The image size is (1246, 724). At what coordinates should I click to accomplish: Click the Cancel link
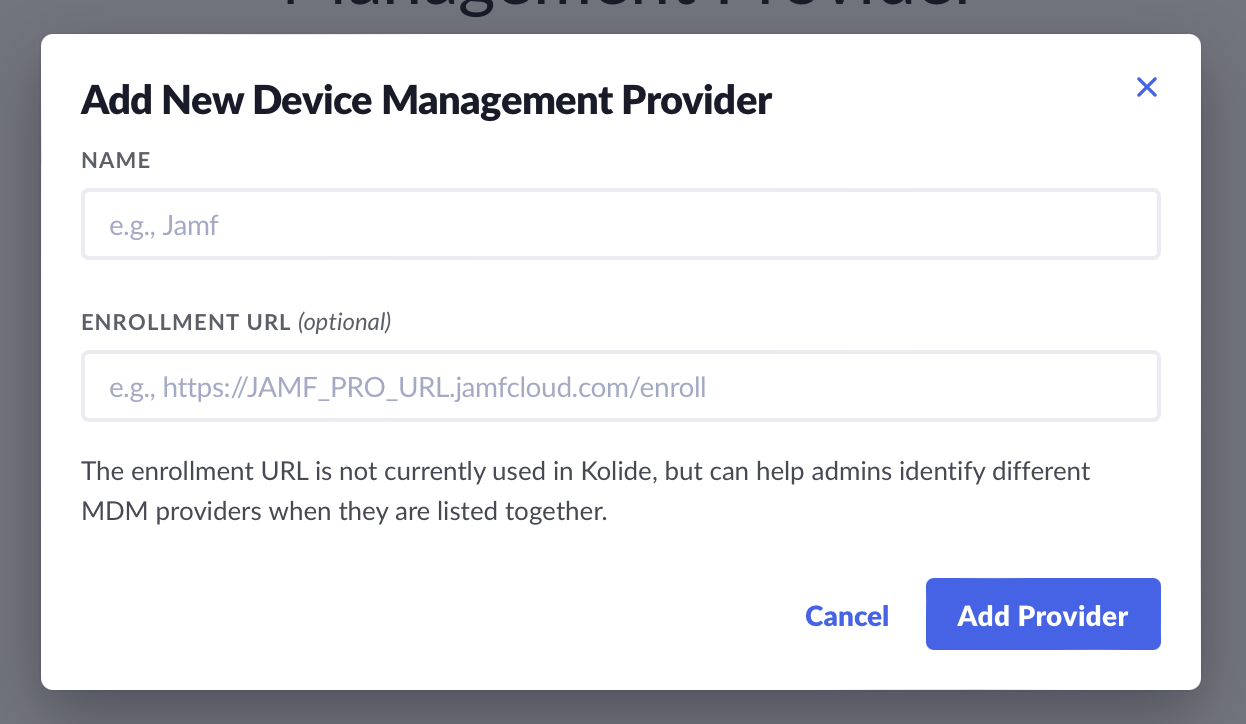click(847, 615)
